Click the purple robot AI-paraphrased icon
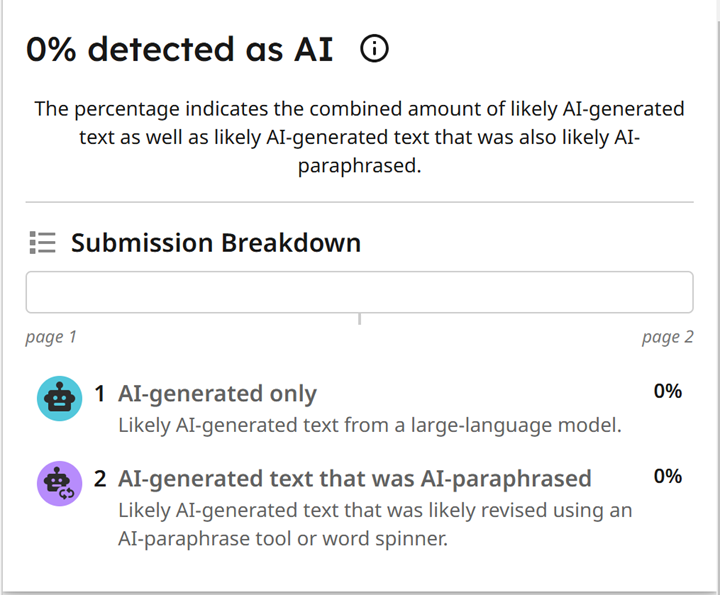Viewport: 720px width, 595px height. click(x=60, y=483)
